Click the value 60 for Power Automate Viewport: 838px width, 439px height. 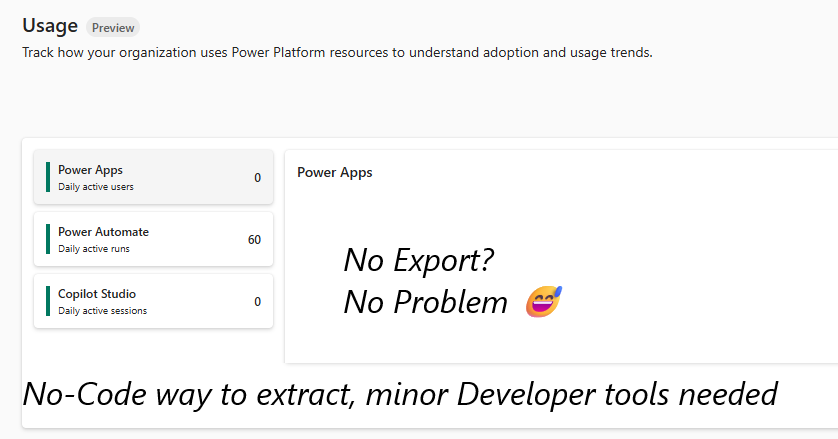[254, 240]
